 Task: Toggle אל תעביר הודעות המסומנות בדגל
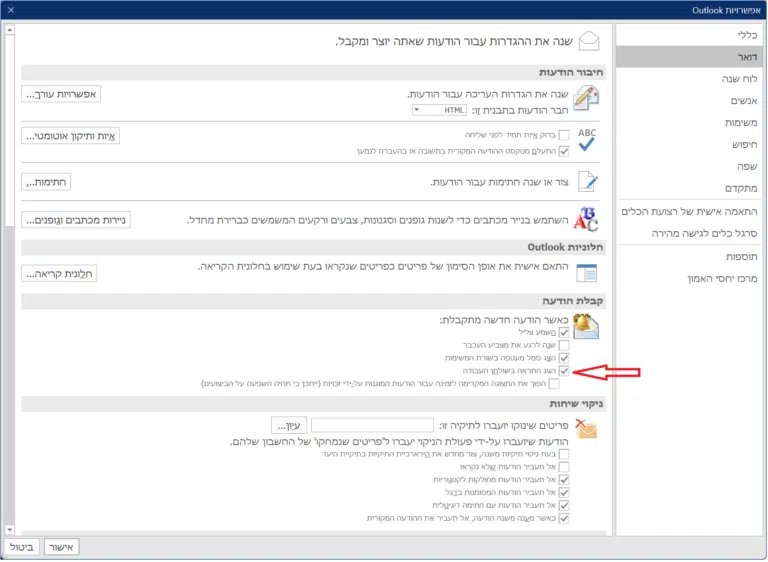point(564,492)
